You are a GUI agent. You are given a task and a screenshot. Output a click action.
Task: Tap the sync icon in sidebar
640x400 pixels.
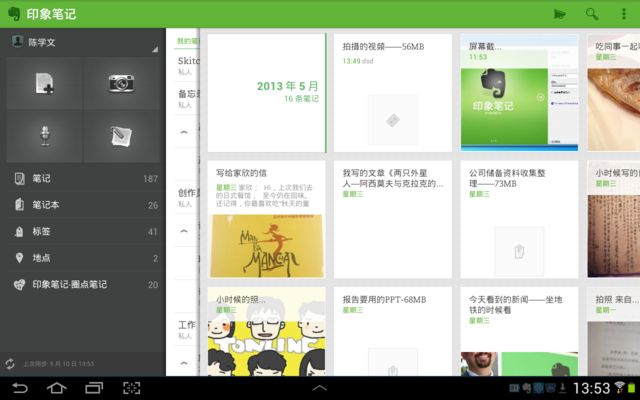coord(10,364)
